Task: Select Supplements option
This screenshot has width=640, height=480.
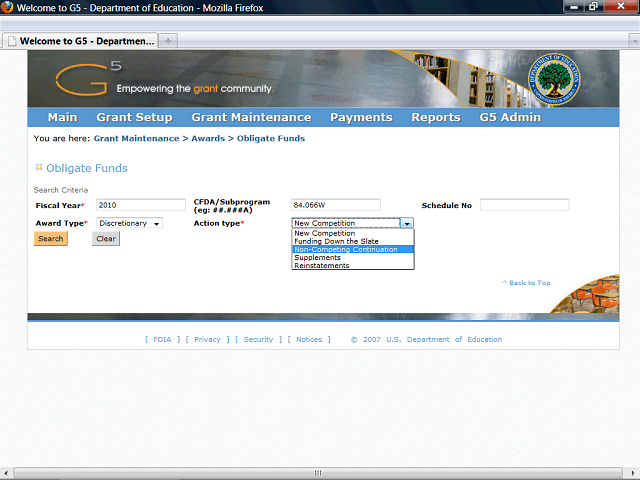Action: tap(353, 258)
